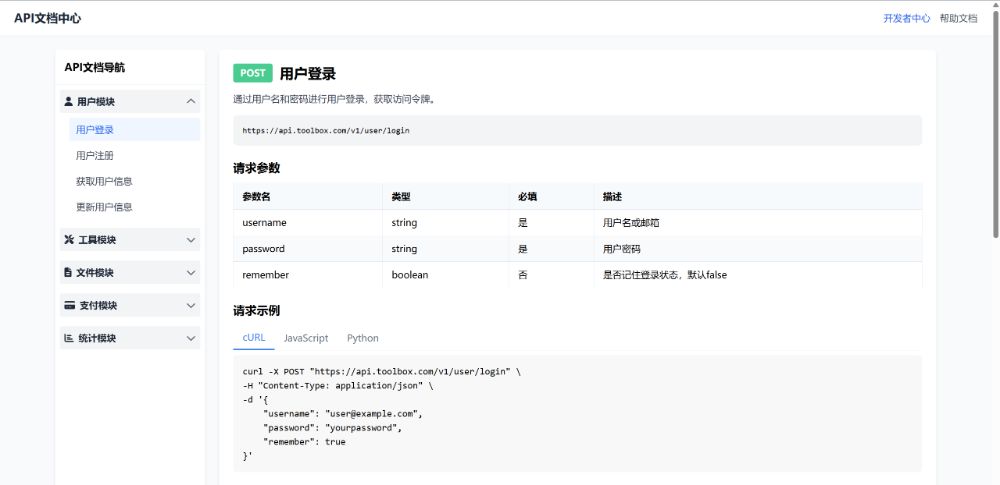The image size is (1000, 485).
Task: Click the 用户模块 person icon
Action: (68, 102)
